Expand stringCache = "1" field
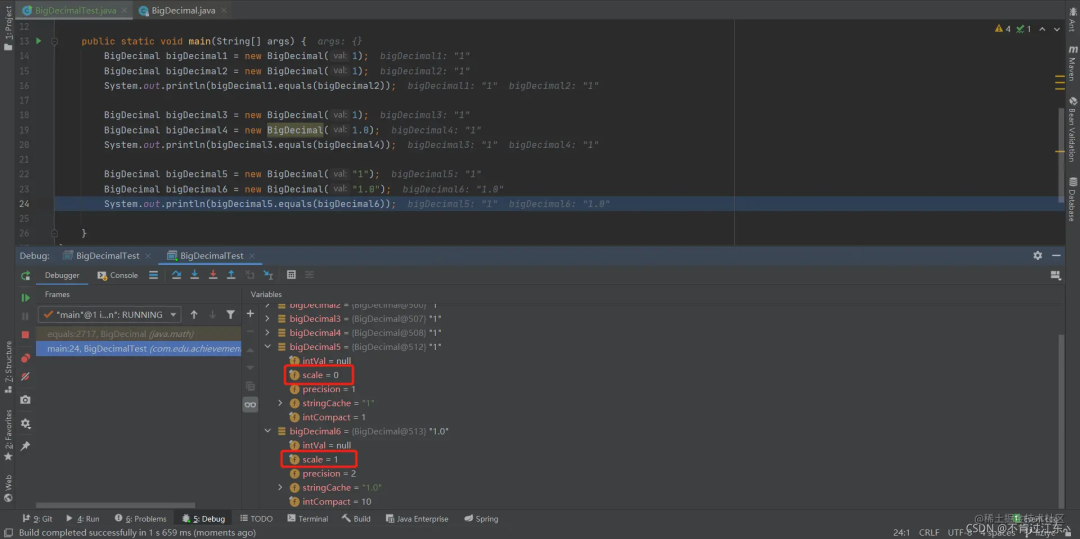 point(280,403)
